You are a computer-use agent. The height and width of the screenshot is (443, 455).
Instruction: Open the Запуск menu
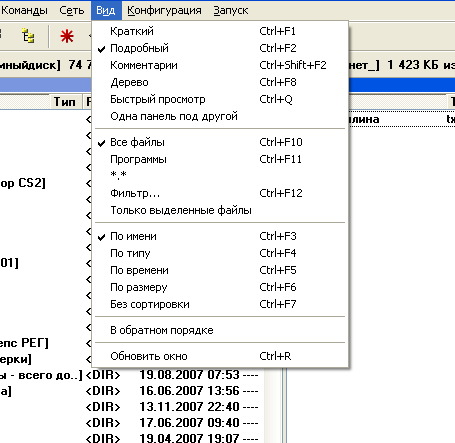pos(231,10)
